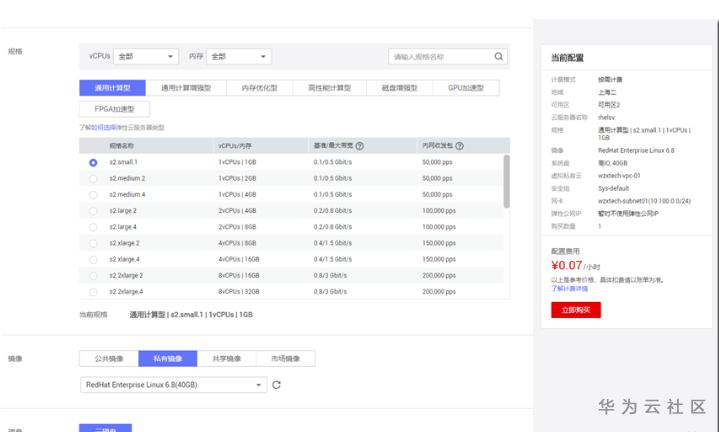Click the red 立即购买 button
Viewport: 719px width, 432px height.
[575, 310]
